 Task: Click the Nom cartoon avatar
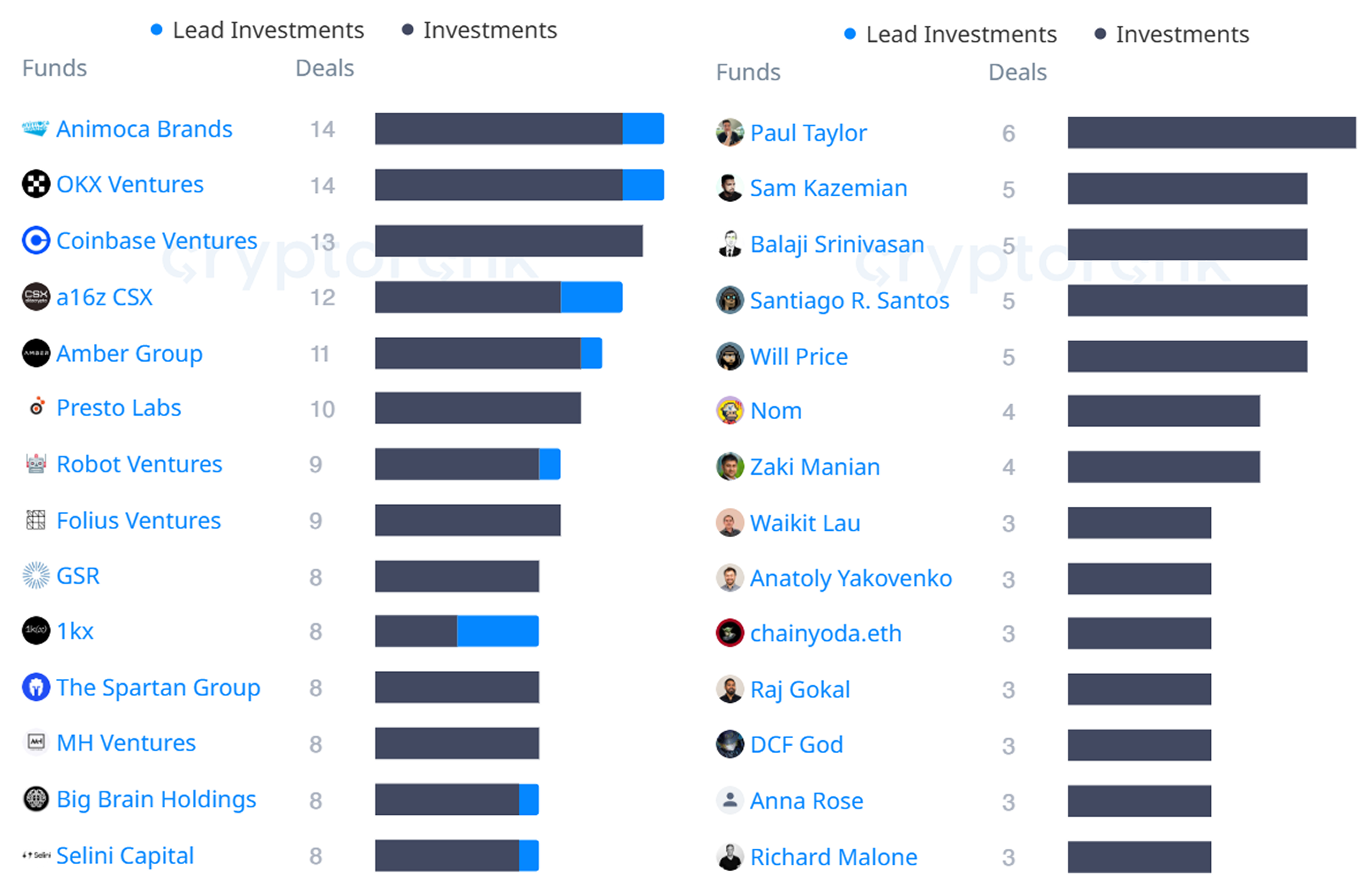click(x=730, y=411)
